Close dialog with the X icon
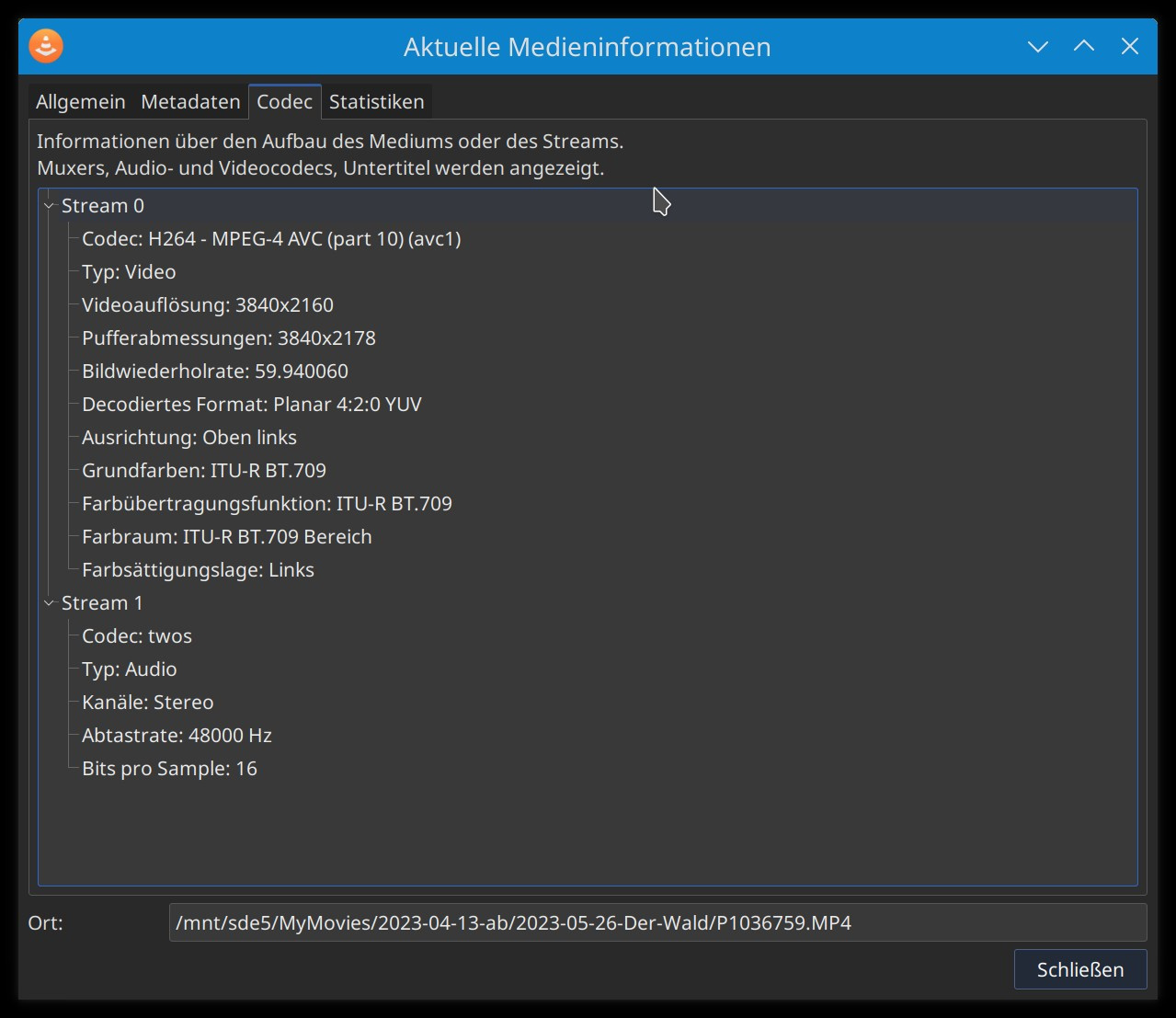This screenshot has height=1018, width=1176. click(1130, 47)
